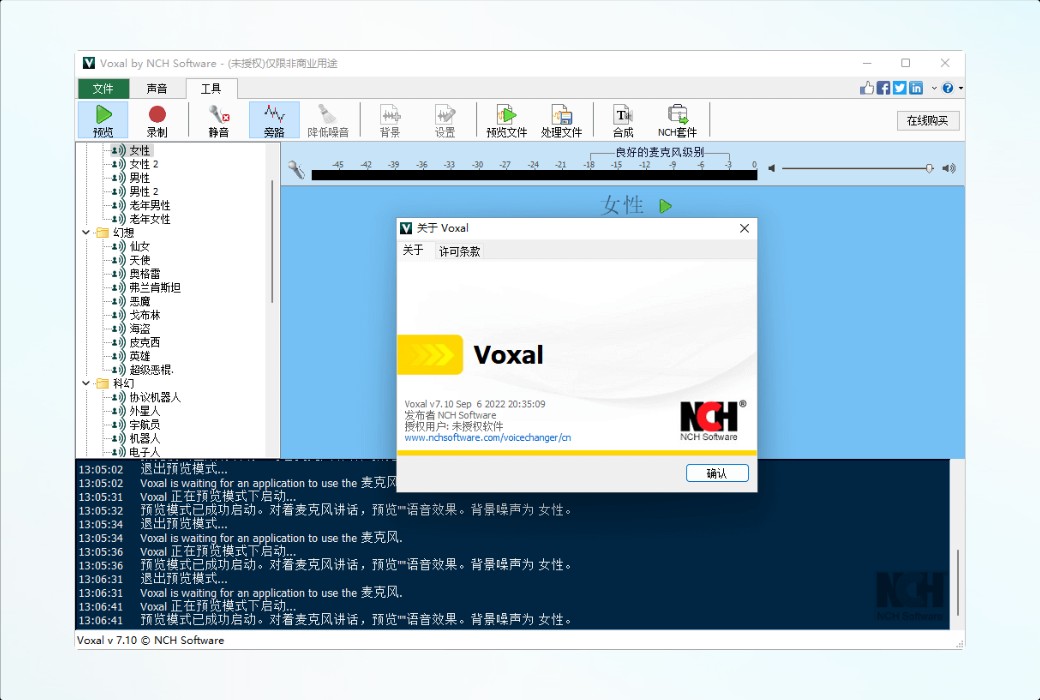1040x700 pixels.
Task: Open the 文件 file menu tab
Action: click(103, 88)
